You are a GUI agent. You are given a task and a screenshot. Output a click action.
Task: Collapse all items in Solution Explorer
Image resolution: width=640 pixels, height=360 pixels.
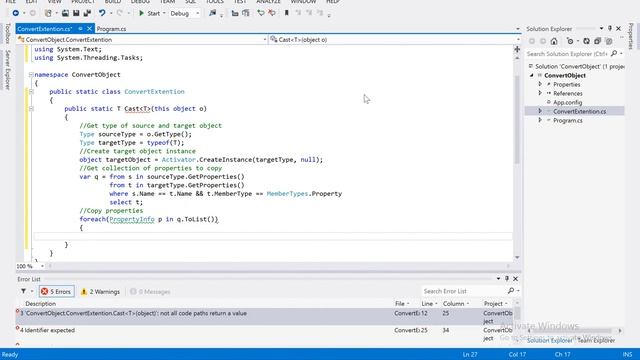(598, 41)
